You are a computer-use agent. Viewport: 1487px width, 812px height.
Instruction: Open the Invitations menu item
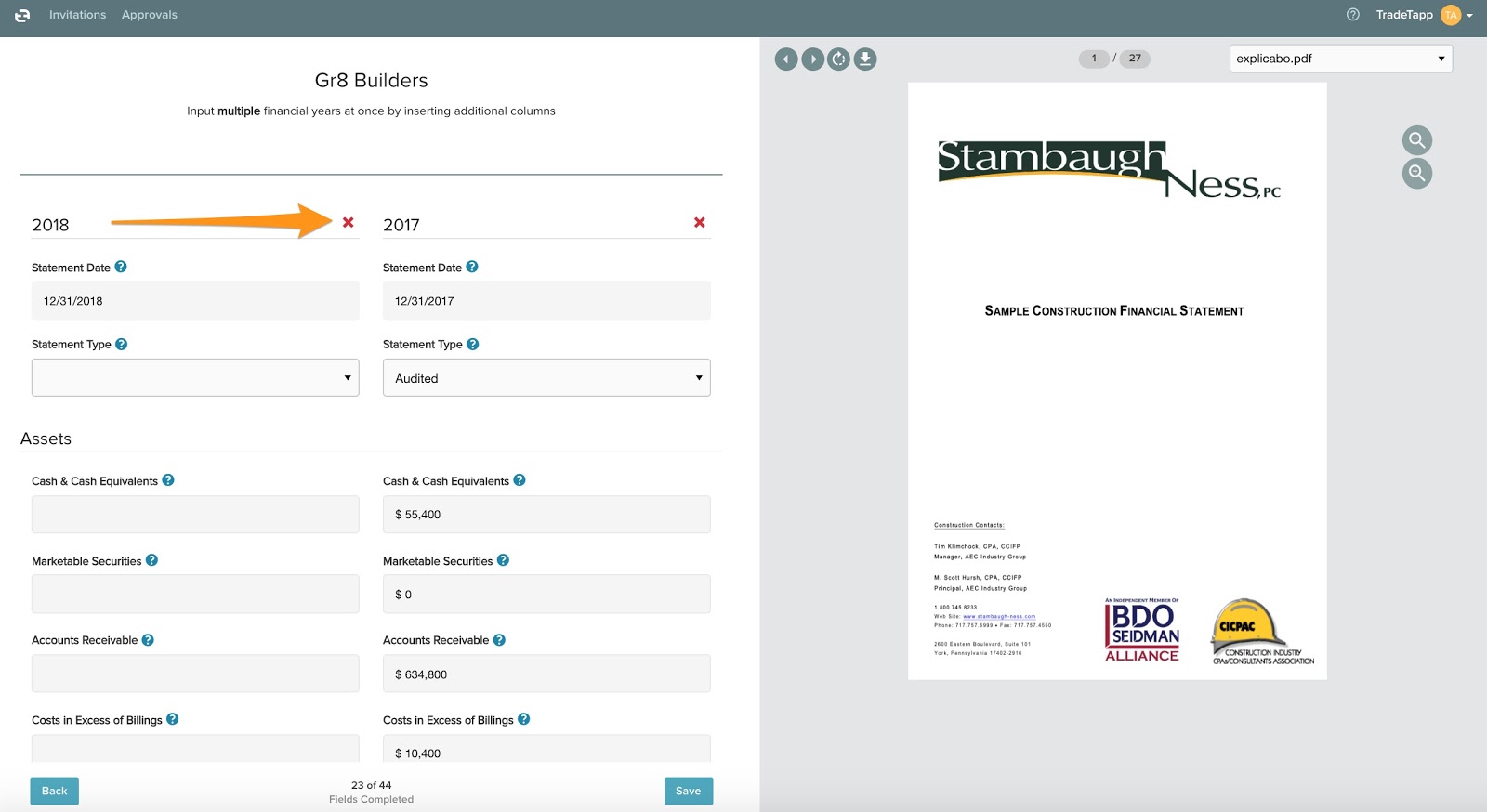click(x=77, y=15)
